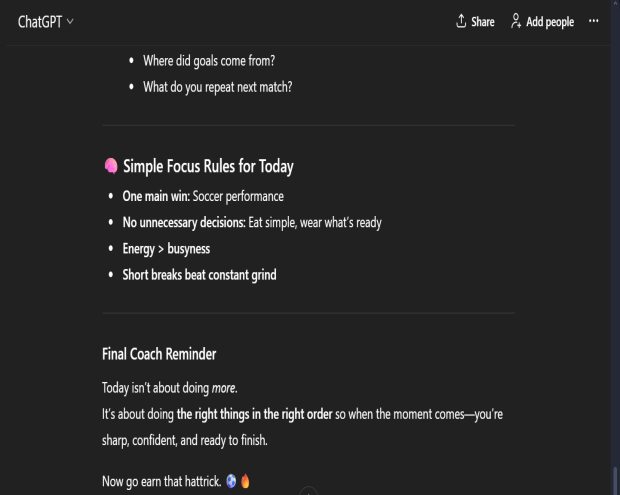Open the ChatGPT model selector dropdown

[x=45, y=21]
